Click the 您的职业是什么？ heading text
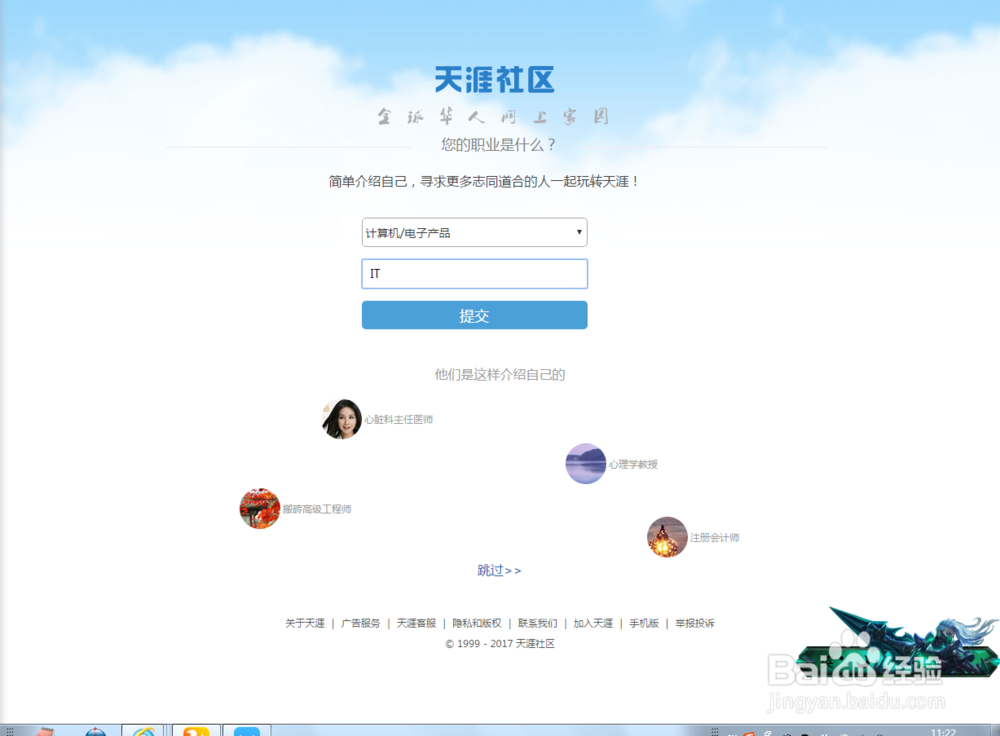The image size is (1000, 736). pos(499,145)
